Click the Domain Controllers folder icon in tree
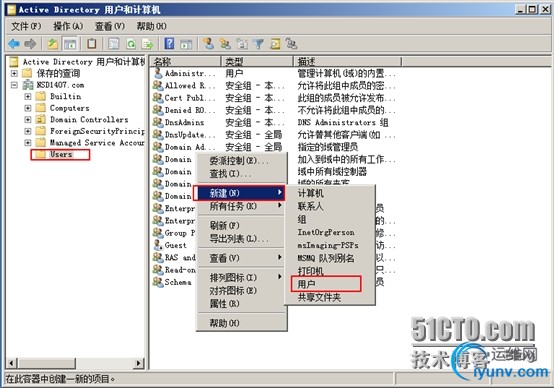The width and height of the screenshot is (554, 388). coord(41,119)
